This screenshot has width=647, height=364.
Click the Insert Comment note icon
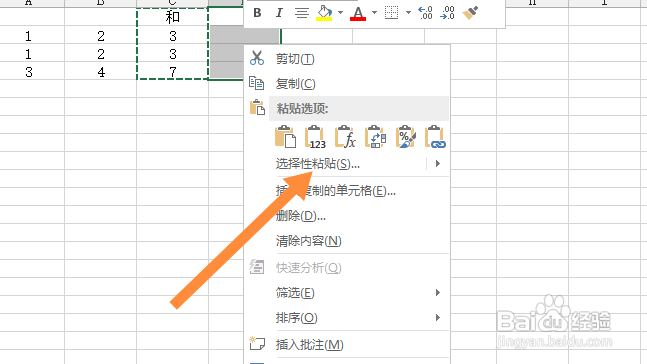(x=257, y=343)
